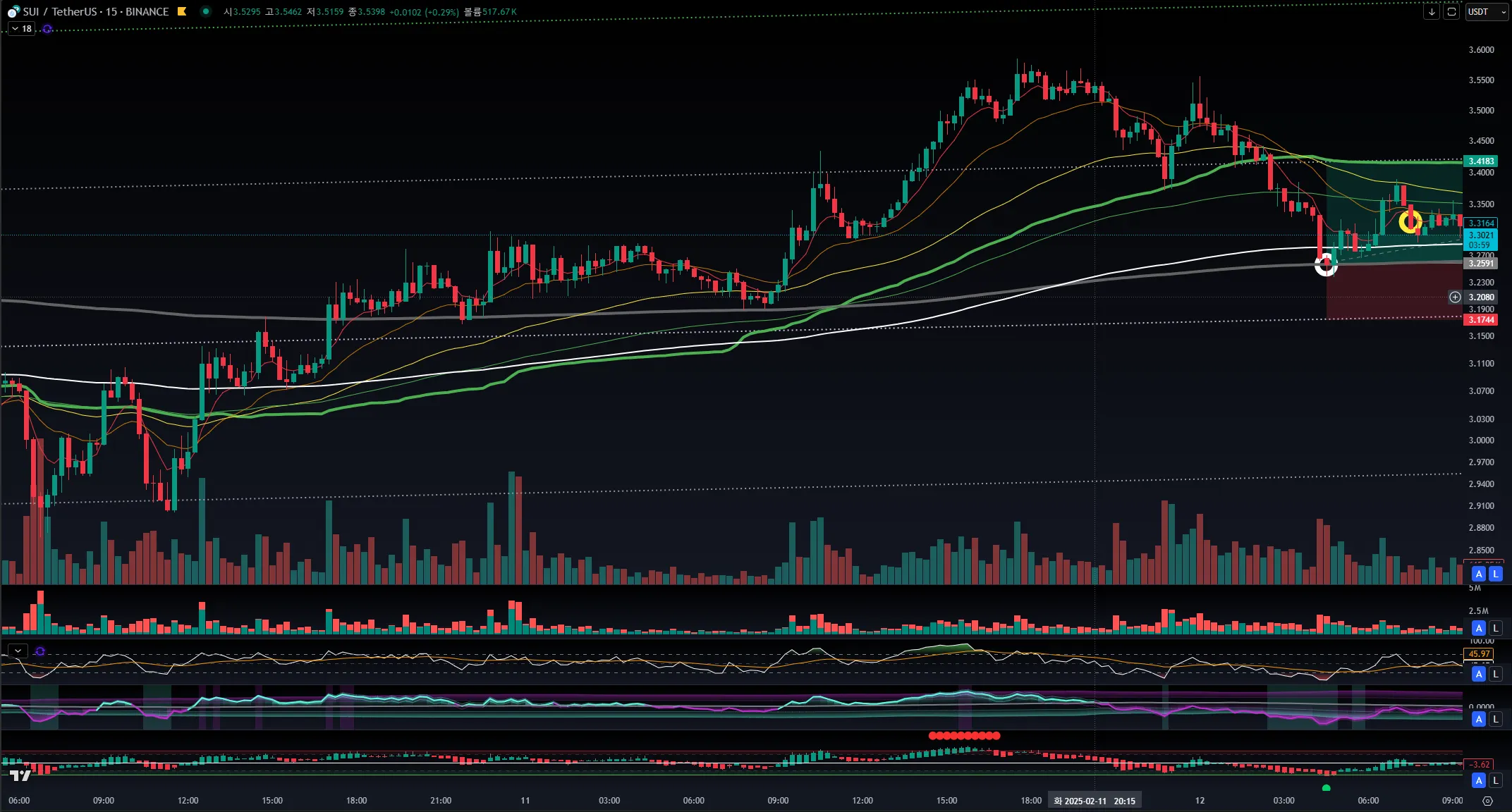The image size is (1512, 812).
Task: Click the 3.1744 stop-loss price label
Action: (x=1481, y=320)
